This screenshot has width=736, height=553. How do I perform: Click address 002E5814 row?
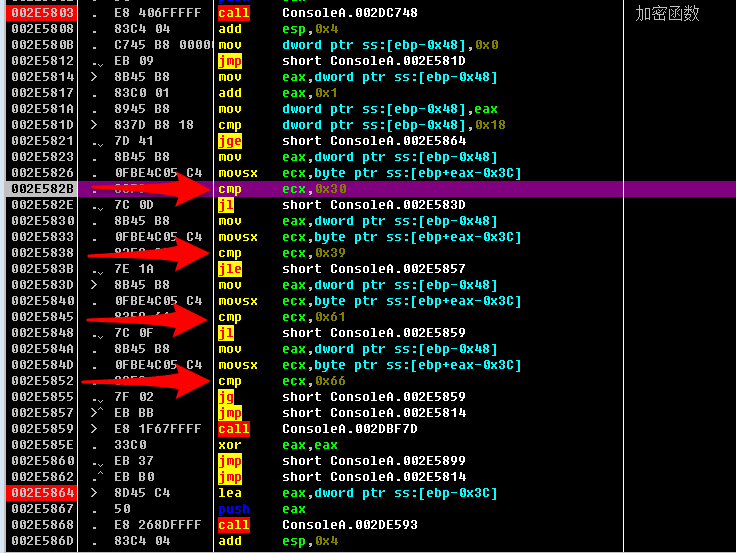click(42, 77)
